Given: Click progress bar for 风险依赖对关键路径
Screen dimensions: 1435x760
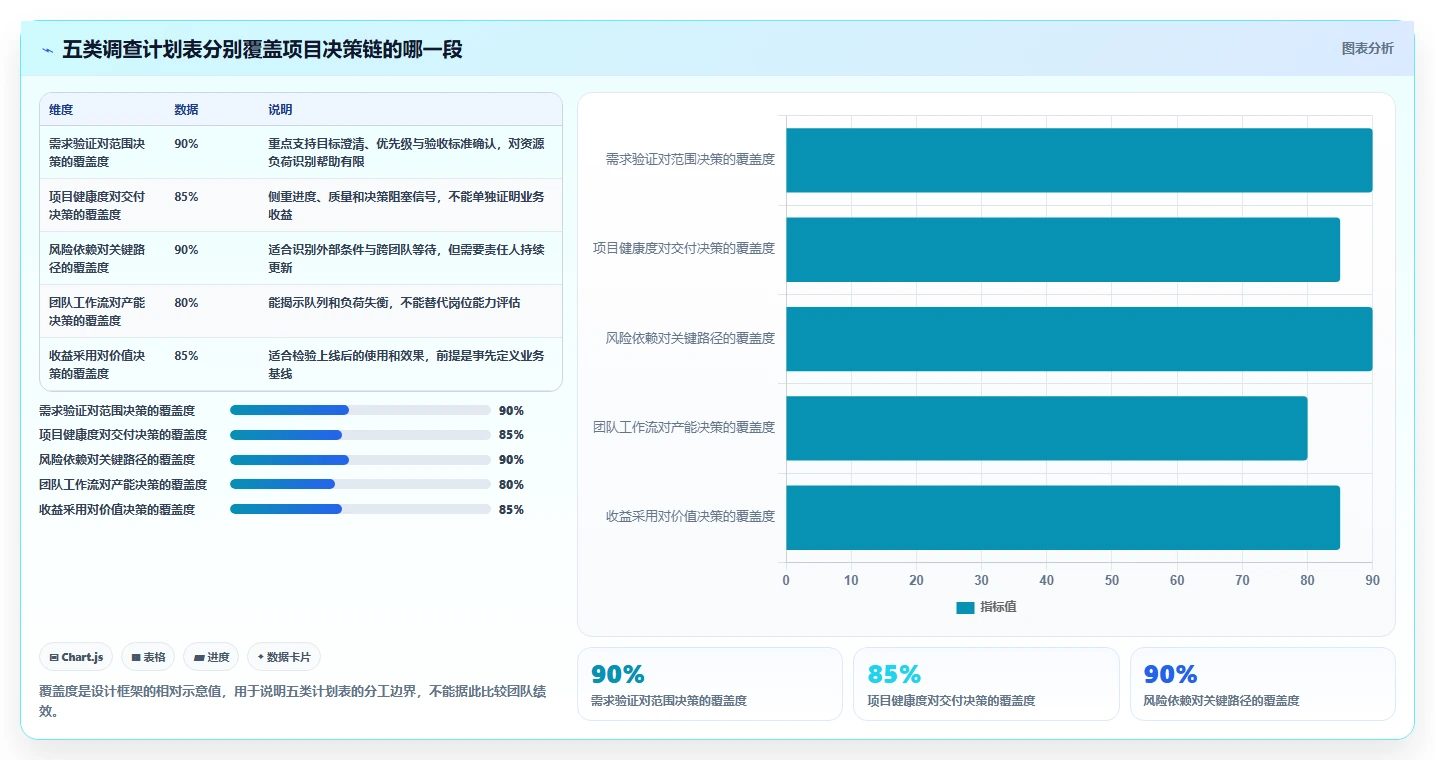Looking at the screenshot, I should pyautogui.click(x=360, y=460).
